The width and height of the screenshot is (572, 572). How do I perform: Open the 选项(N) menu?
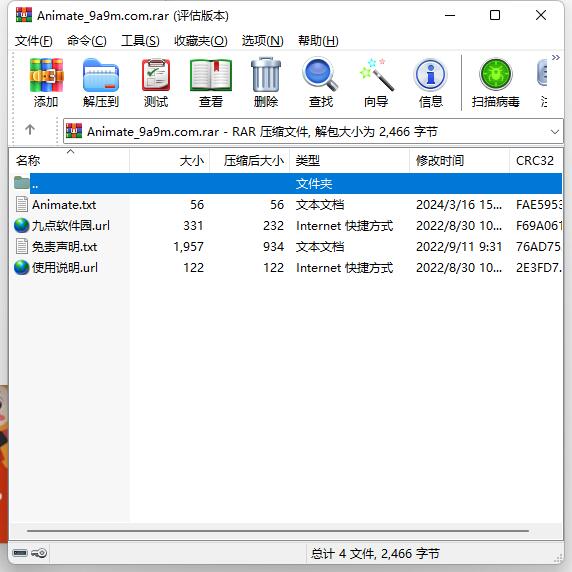pos(263,40)
